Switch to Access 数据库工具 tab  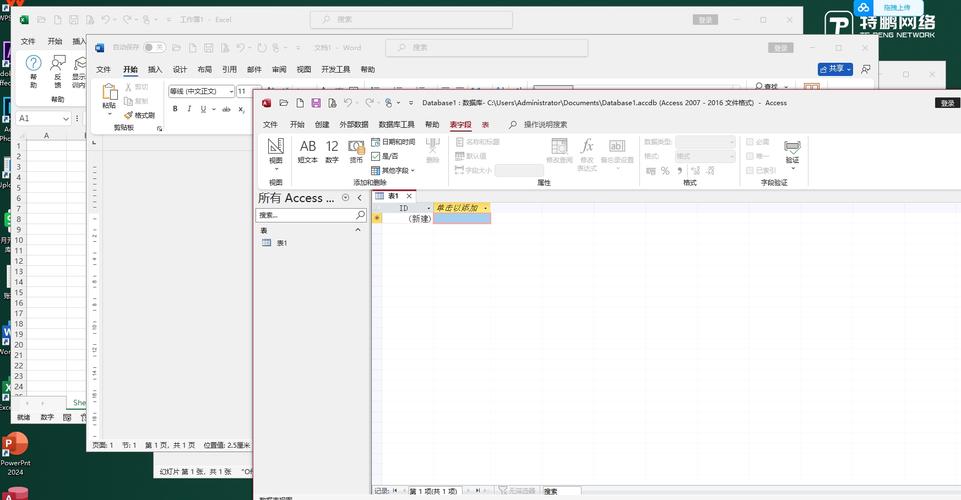[397, 124]
